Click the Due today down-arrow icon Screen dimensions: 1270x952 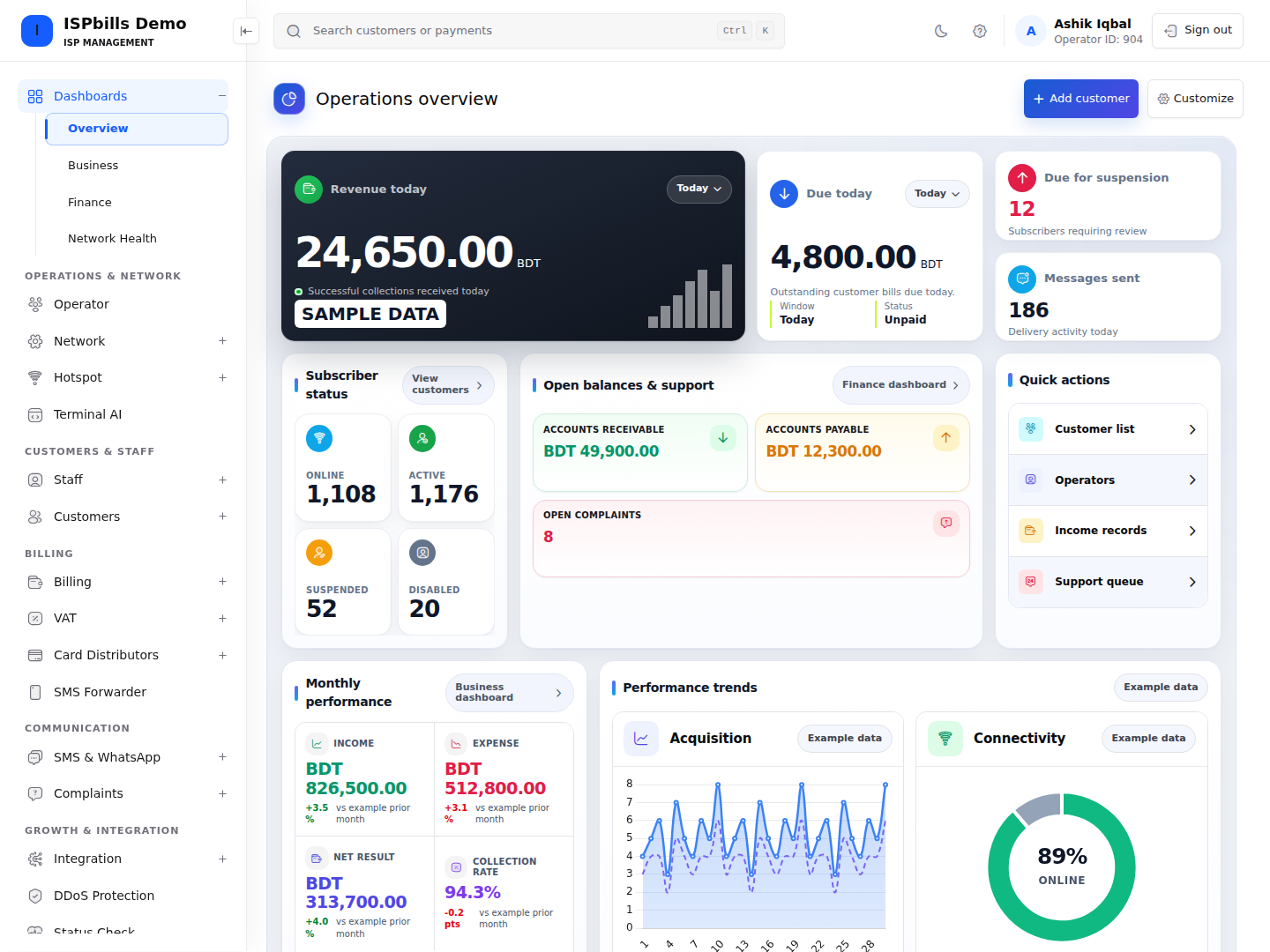784,194
